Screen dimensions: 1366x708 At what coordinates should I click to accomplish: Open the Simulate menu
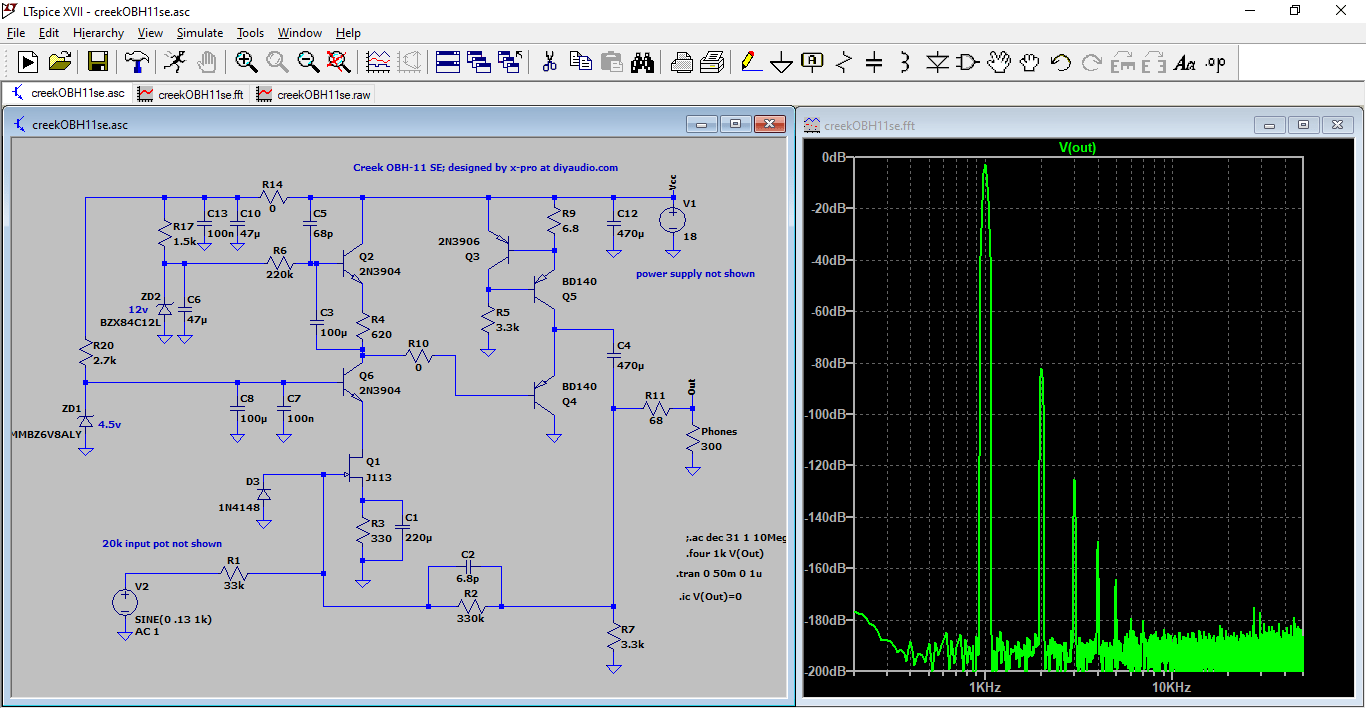pos(200,33)
